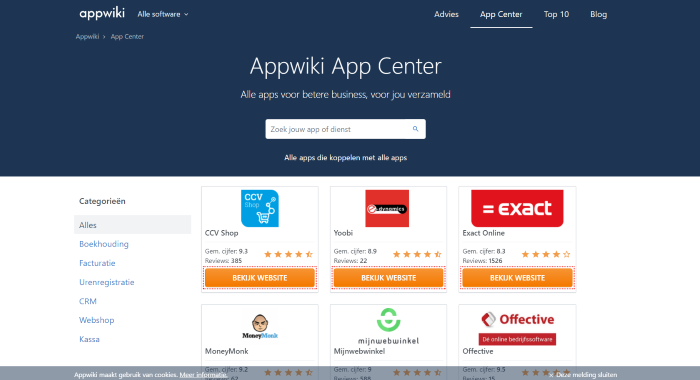Image resolution: width=700 pixels, height=380 pixels.
Task: Filter by CRM category
Action: [x=88, y=301]
